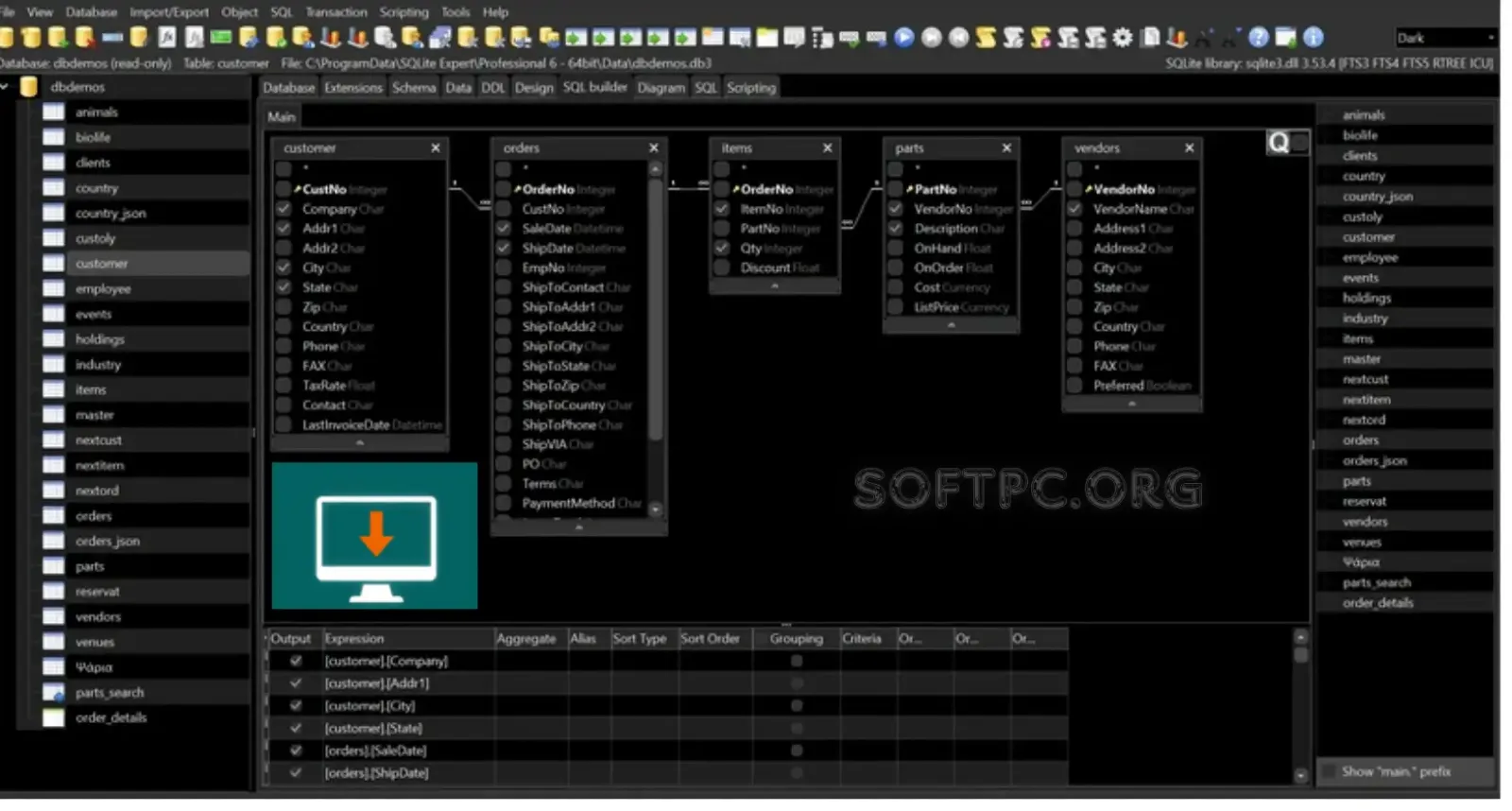This screenshot has height=811, width=1512.
Task: Toggle Qty checkbox in items table
Action: (722, 249)
